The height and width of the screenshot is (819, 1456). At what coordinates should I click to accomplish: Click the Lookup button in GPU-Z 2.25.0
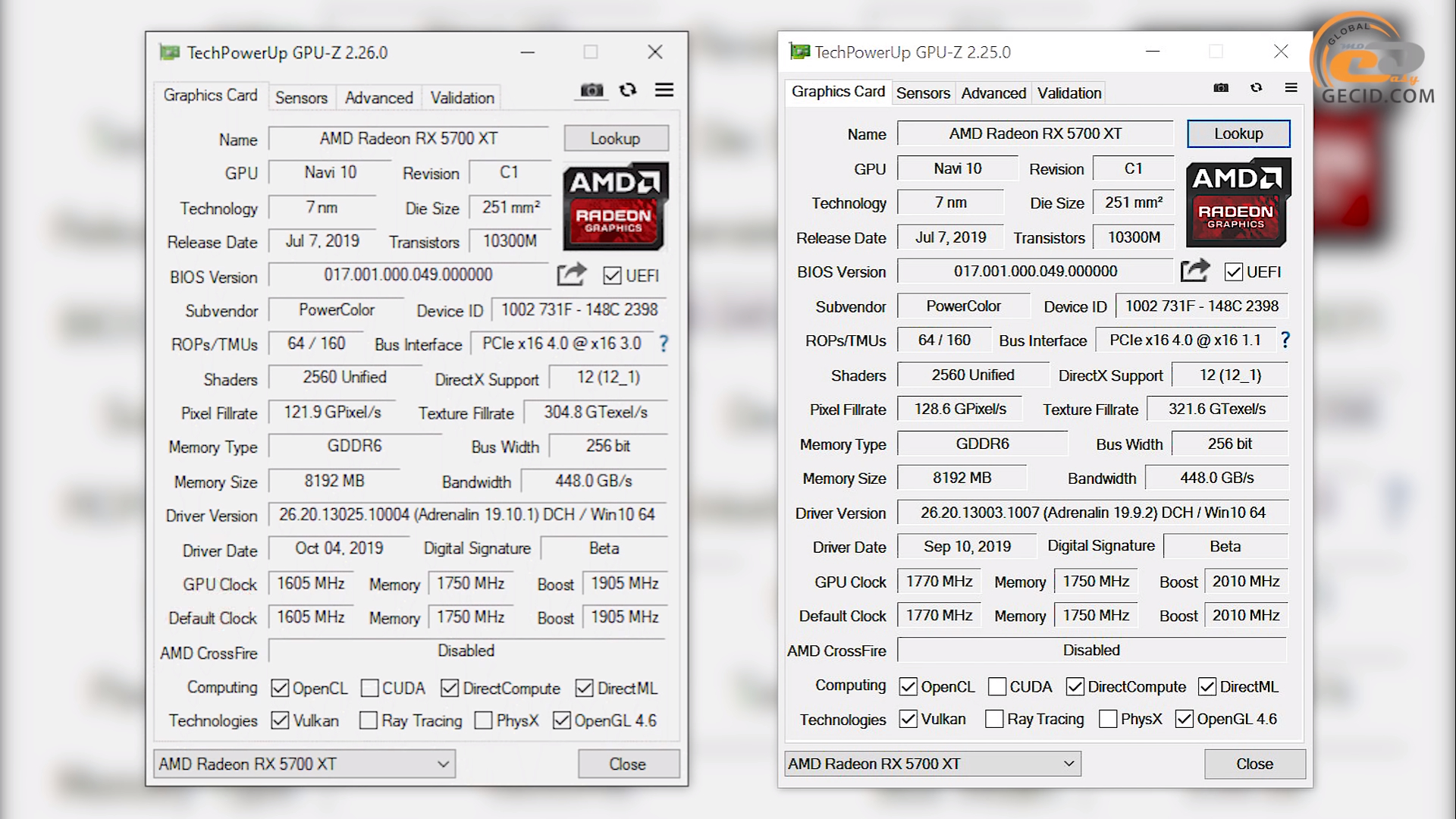pyautogui.click(x=1238, y=134)
